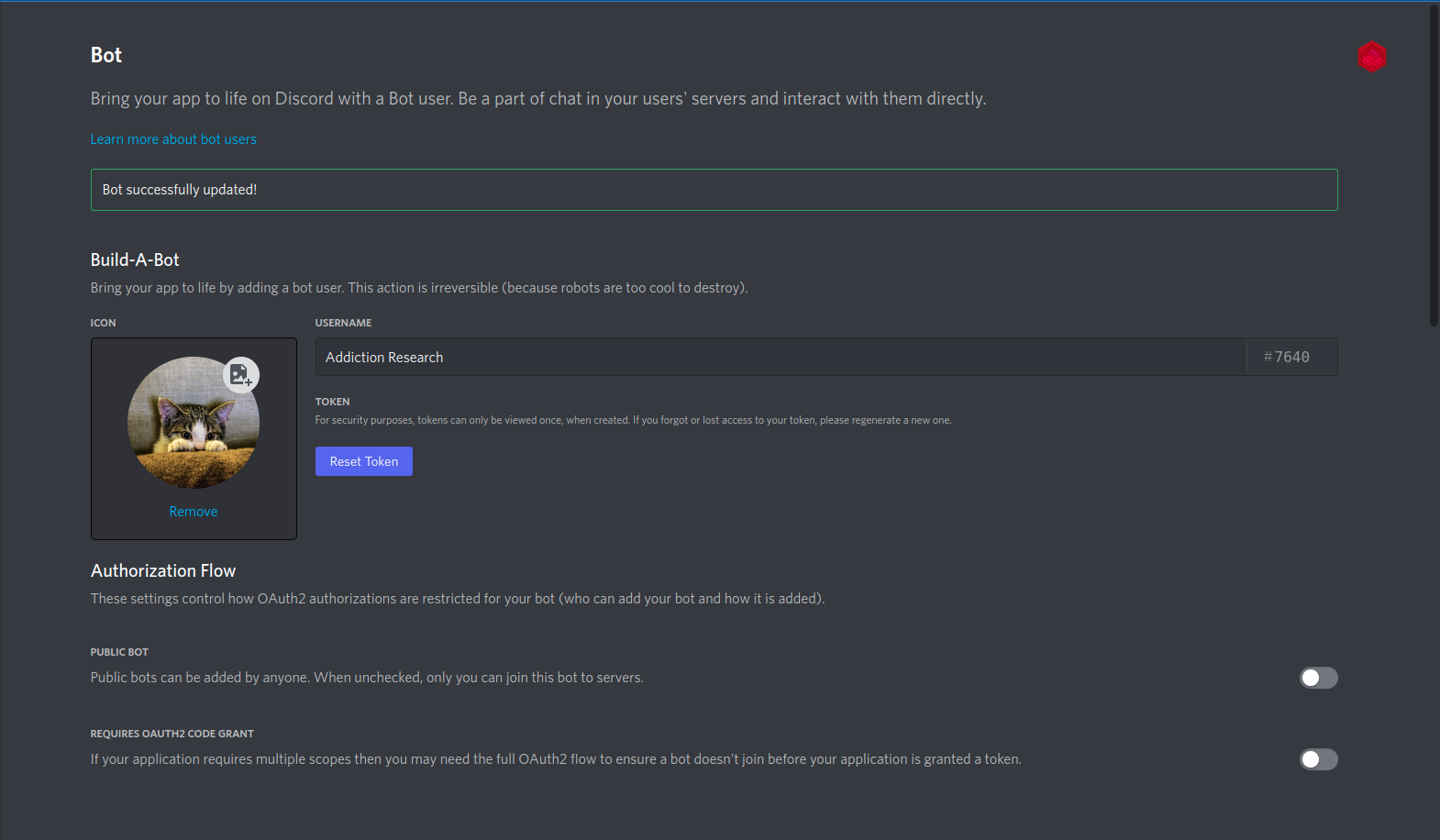Click the Authorization Flow heading
Image resolution: width=1440 pixels, height=840 pixels.
tap(162, 570)
